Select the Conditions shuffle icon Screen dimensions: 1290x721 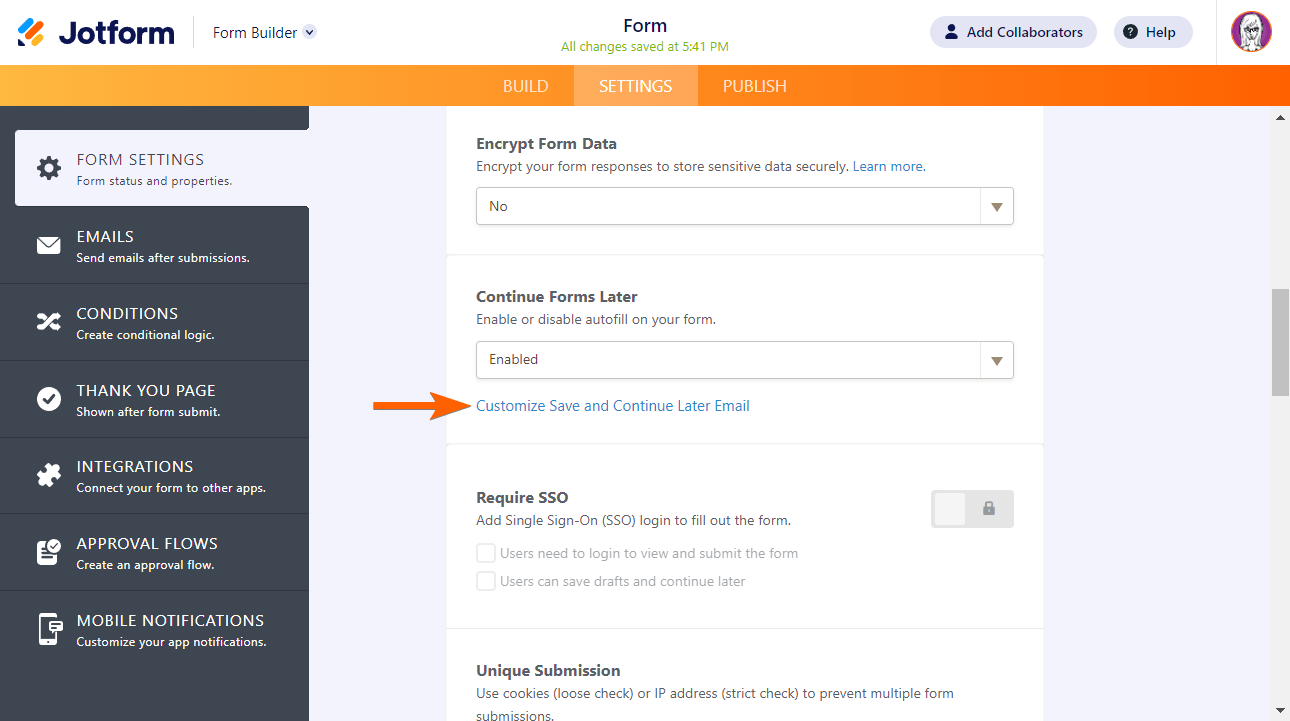tap(49, 322)
